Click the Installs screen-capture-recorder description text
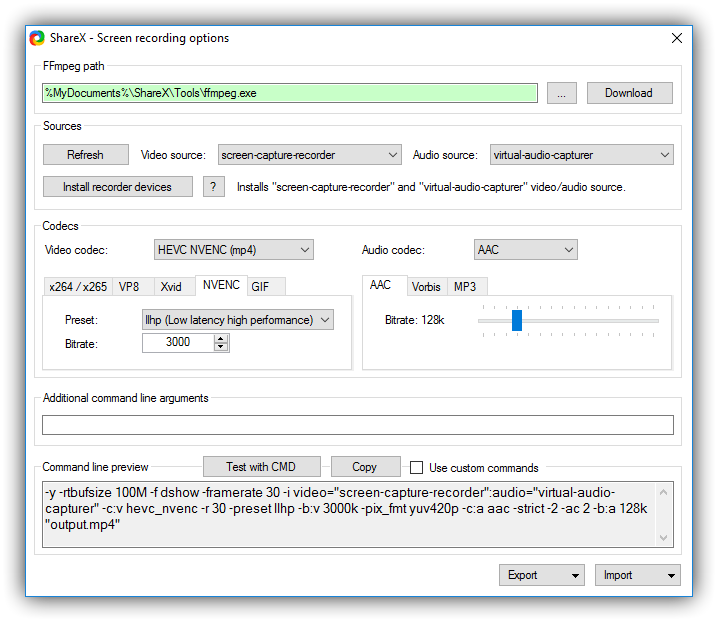This screenshot has width=718, height=622. click(431, 187)
